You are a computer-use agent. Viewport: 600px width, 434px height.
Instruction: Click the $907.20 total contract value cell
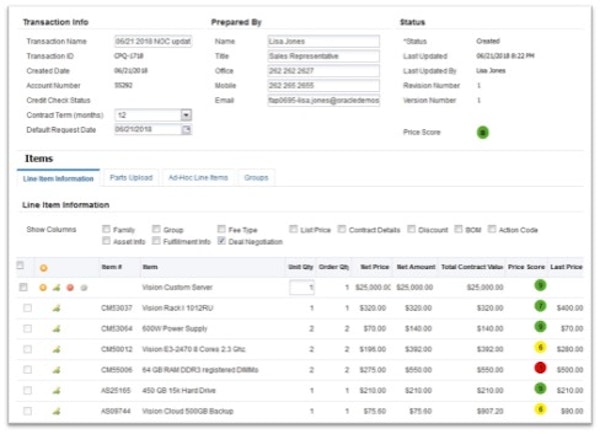click(x=490, y=411)
